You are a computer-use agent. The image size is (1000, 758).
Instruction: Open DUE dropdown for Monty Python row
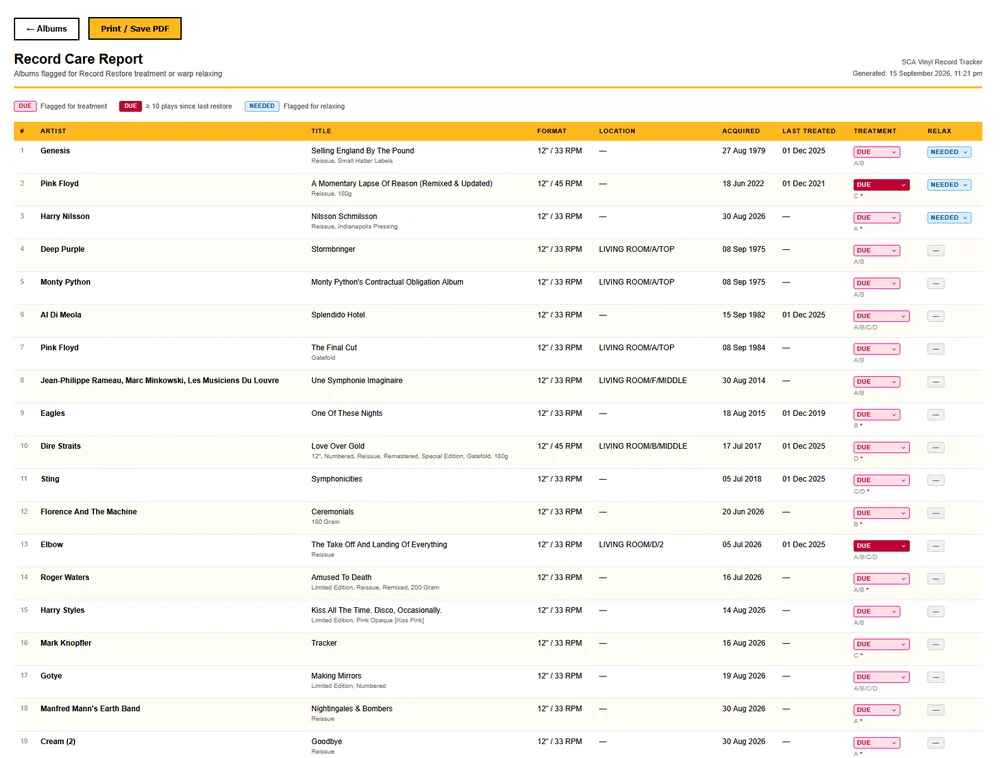876,283
